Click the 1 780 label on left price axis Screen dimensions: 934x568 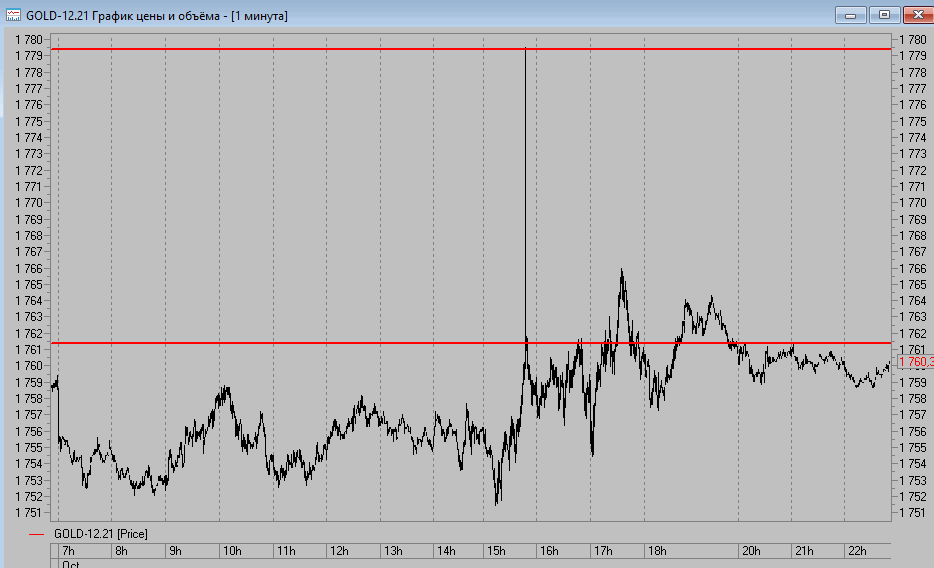tap(28, 40)
